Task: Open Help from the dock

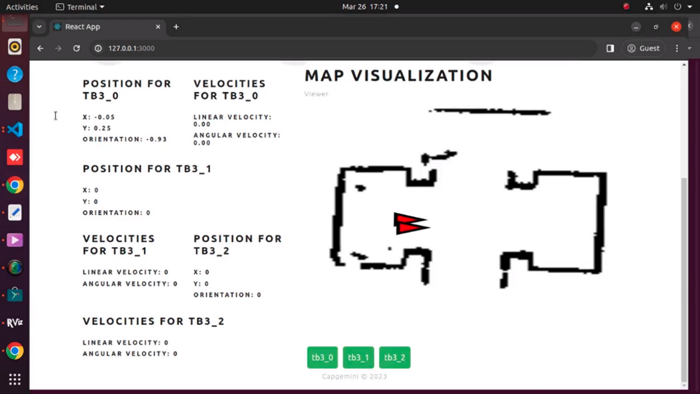Action: pos(15,75)
